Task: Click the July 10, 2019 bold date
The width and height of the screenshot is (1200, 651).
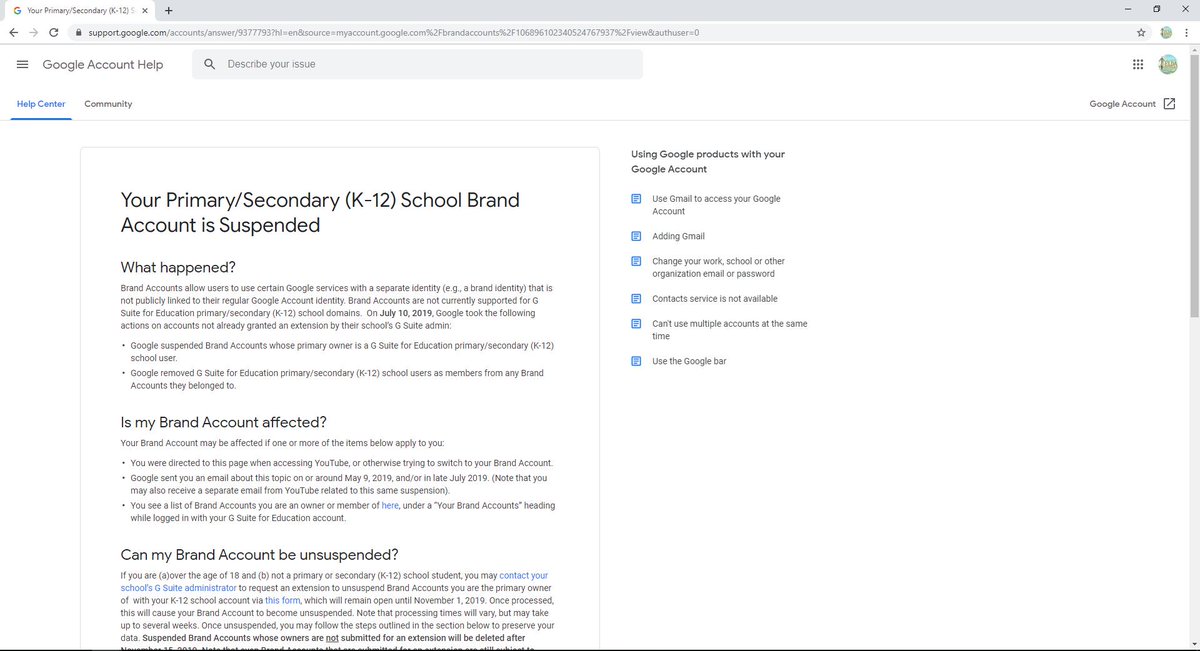Action: point(407,313)
